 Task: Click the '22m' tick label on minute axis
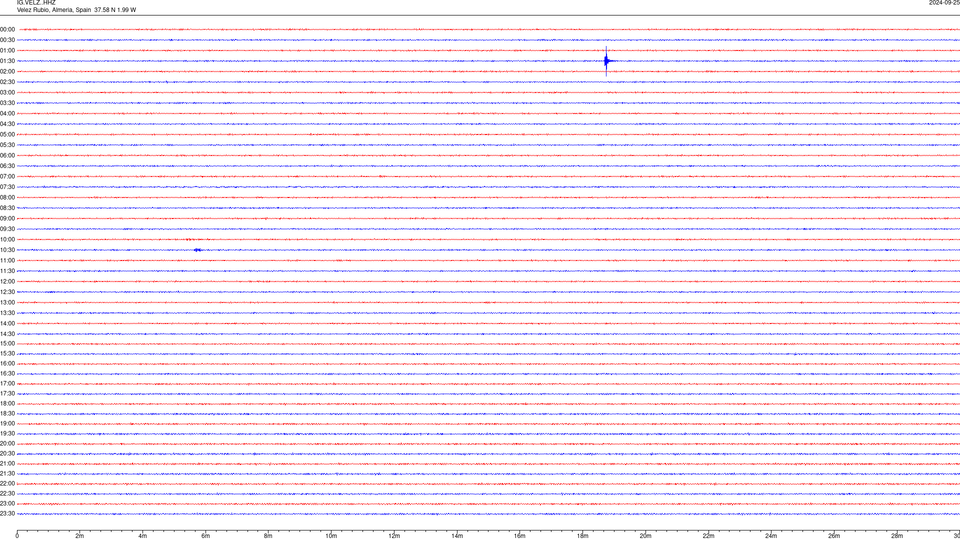tap(708, 536)
